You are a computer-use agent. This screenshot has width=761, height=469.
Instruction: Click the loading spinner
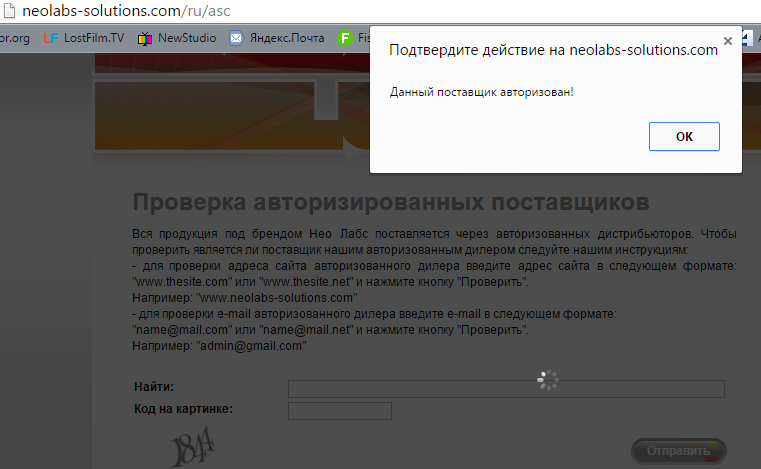547,380
